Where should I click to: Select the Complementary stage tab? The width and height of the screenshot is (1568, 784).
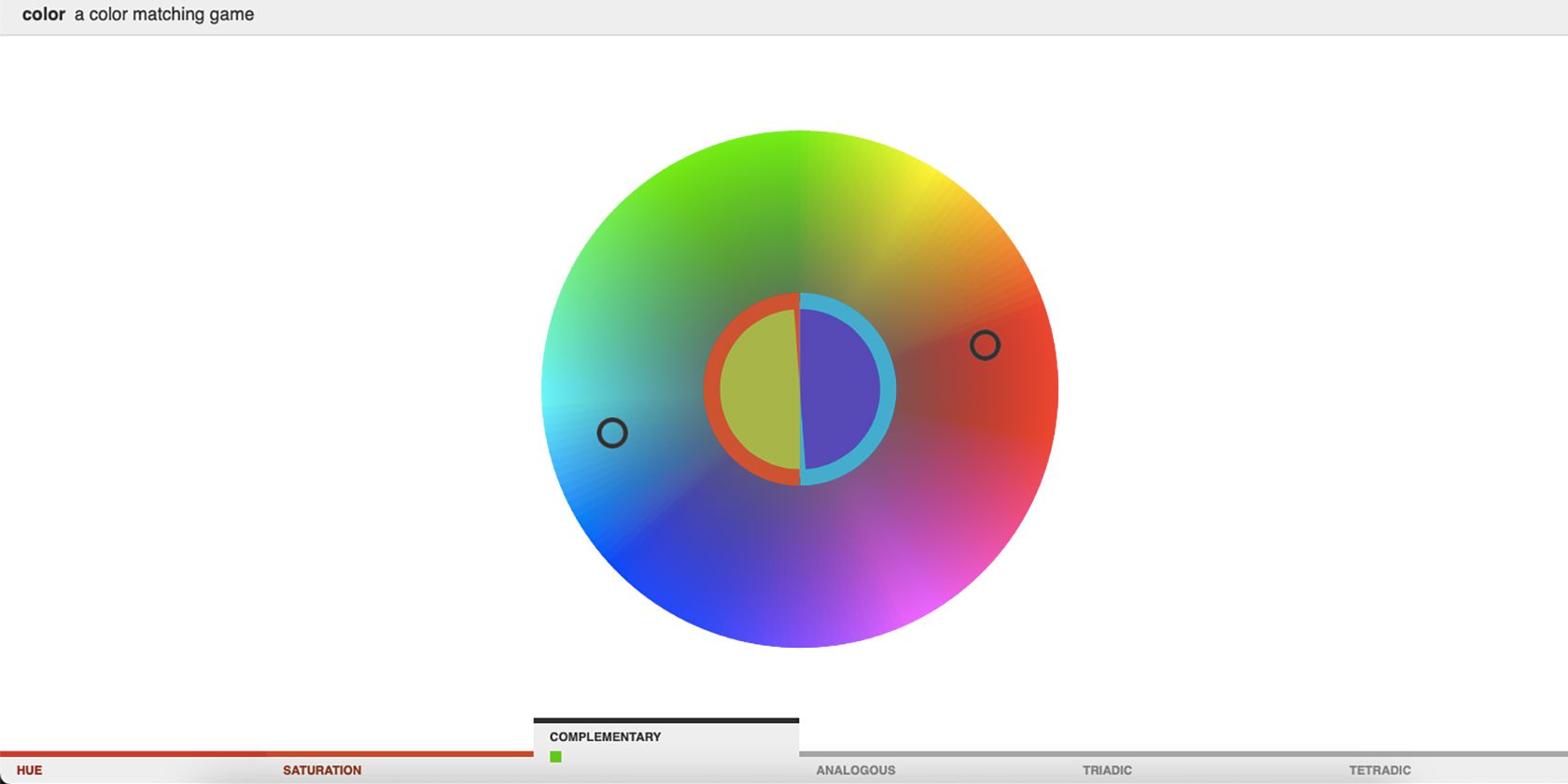pyautogui.click(x=605, y=736)
